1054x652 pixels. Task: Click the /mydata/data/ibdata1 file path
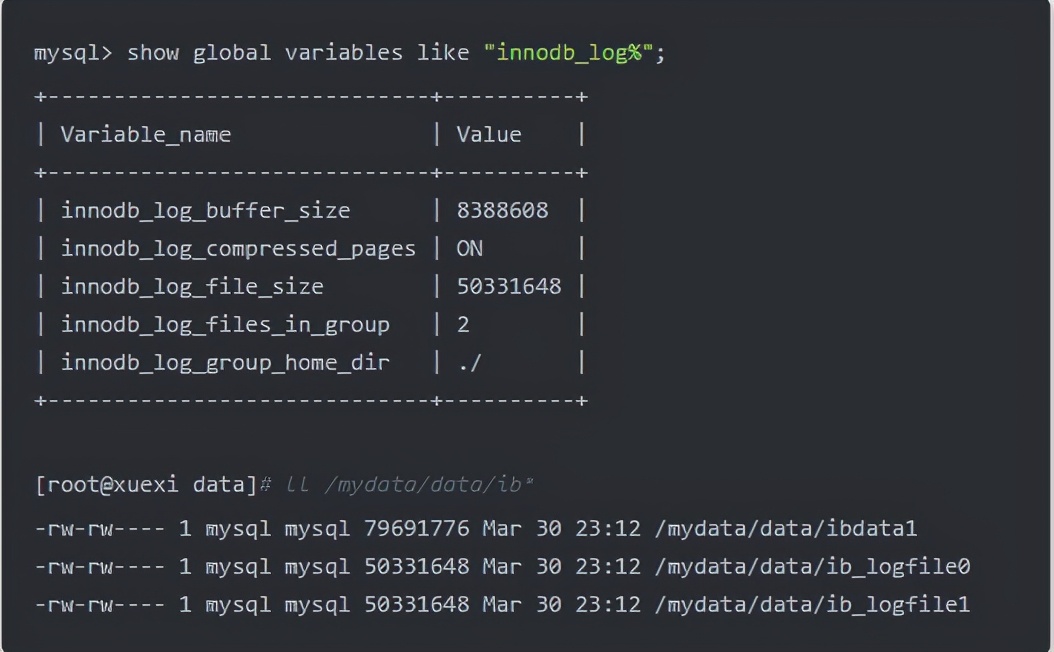click(x=786, y=529)
